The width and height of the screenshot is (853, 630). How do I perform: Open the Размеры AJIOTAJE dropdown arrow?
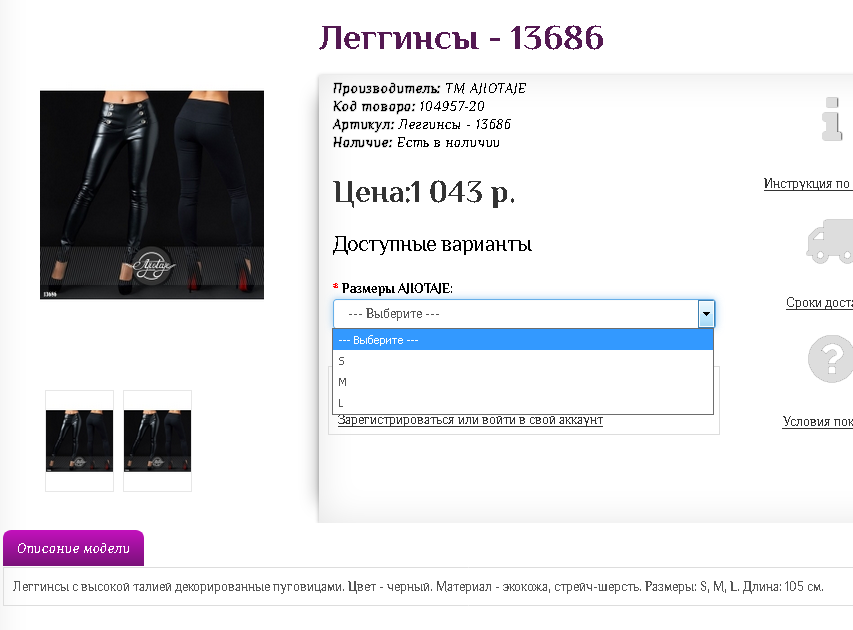[x=706, y=313]
